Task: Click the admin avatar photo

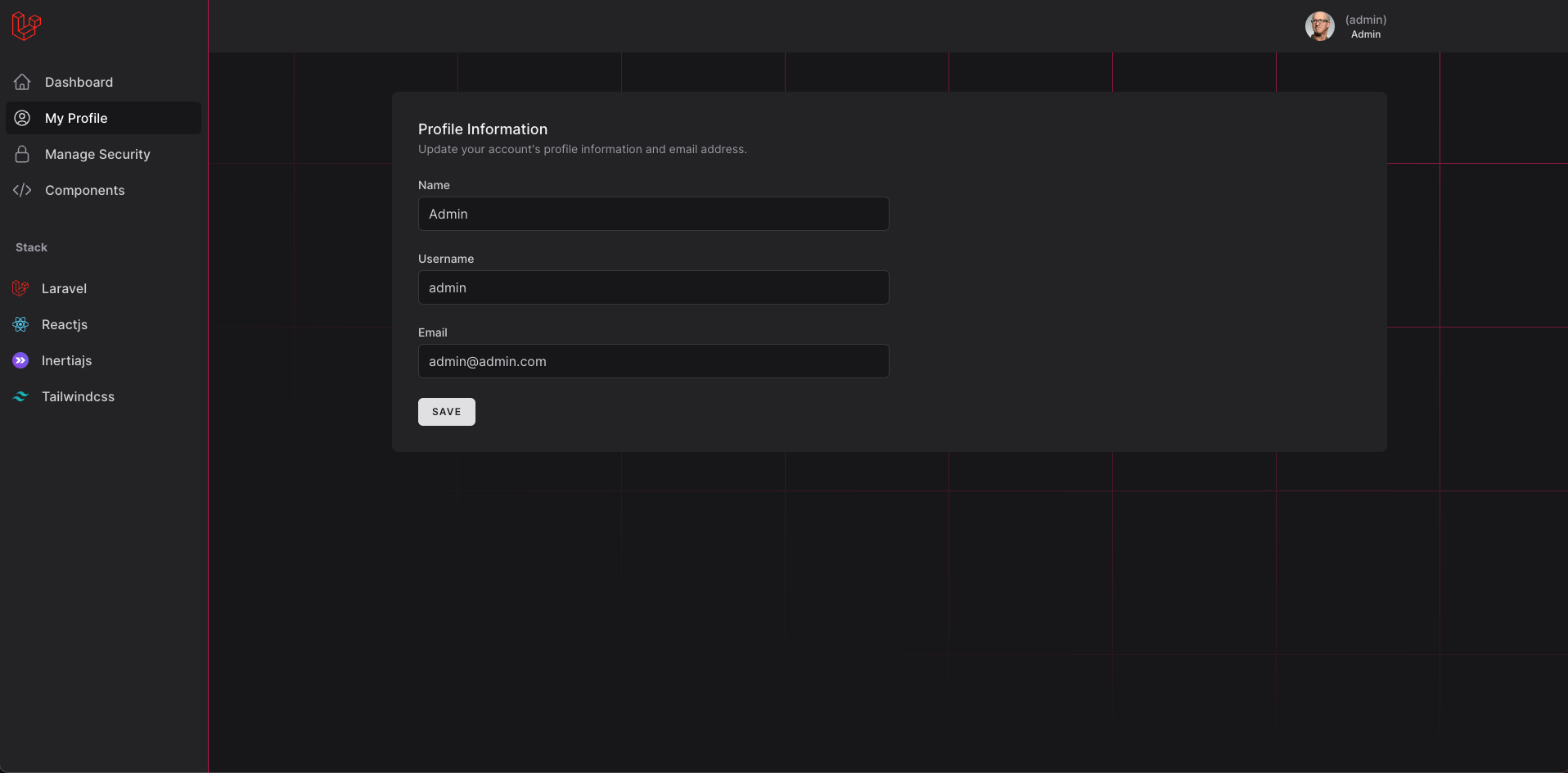Action: pos(1319,26)
